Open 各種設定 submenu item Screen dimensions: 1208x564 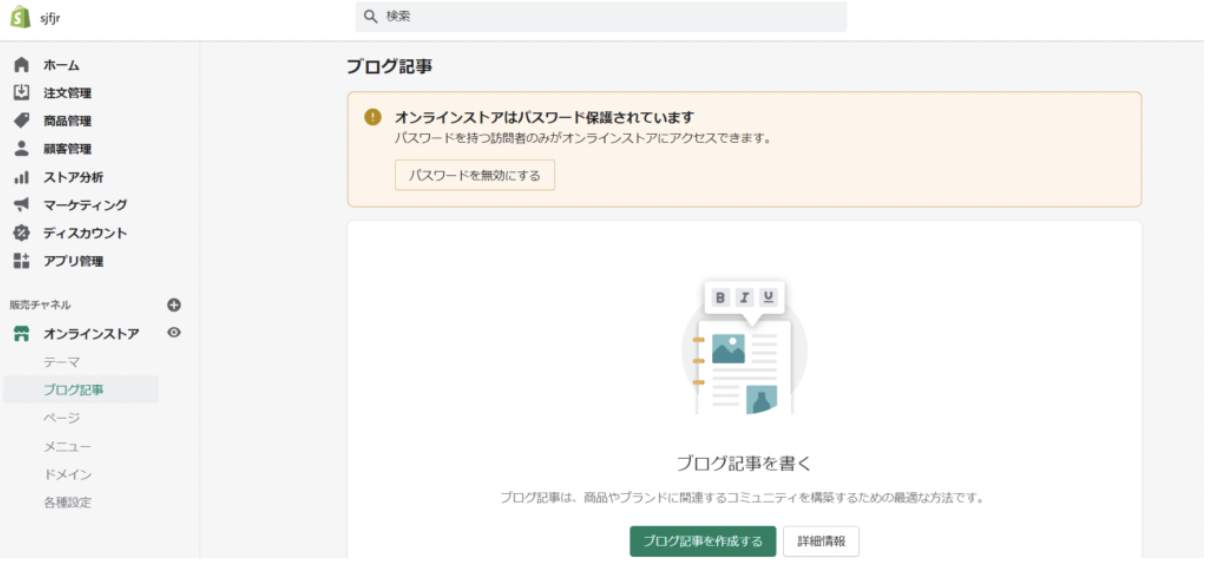(67, 502)
